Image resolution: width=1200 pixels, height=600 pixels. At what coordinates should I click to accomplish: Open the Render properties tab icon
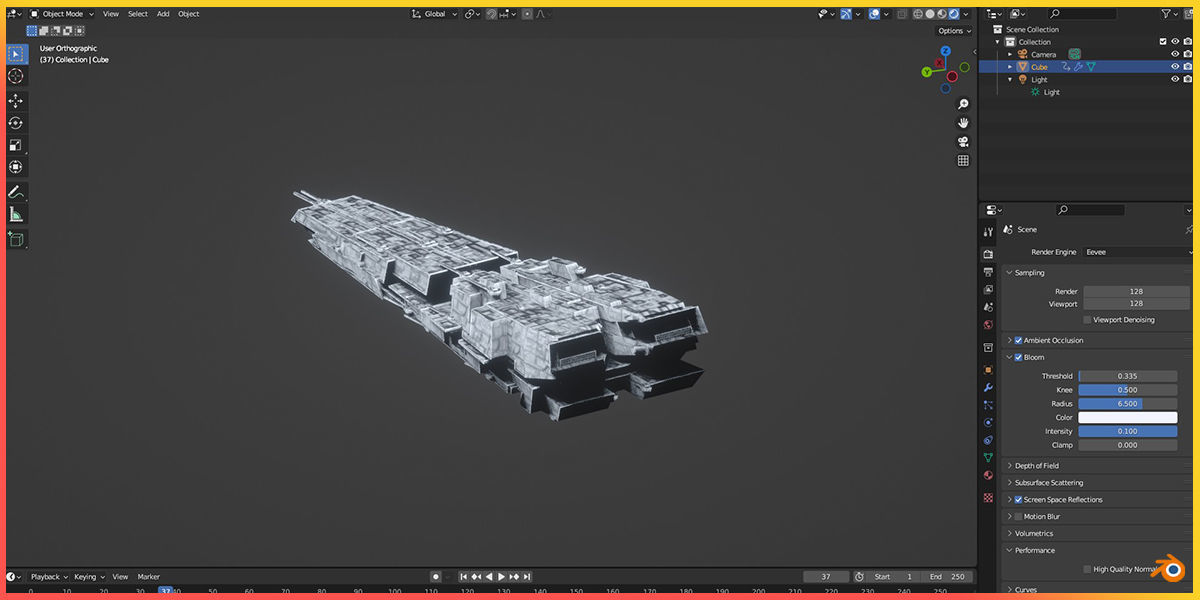tap(989, 255)
